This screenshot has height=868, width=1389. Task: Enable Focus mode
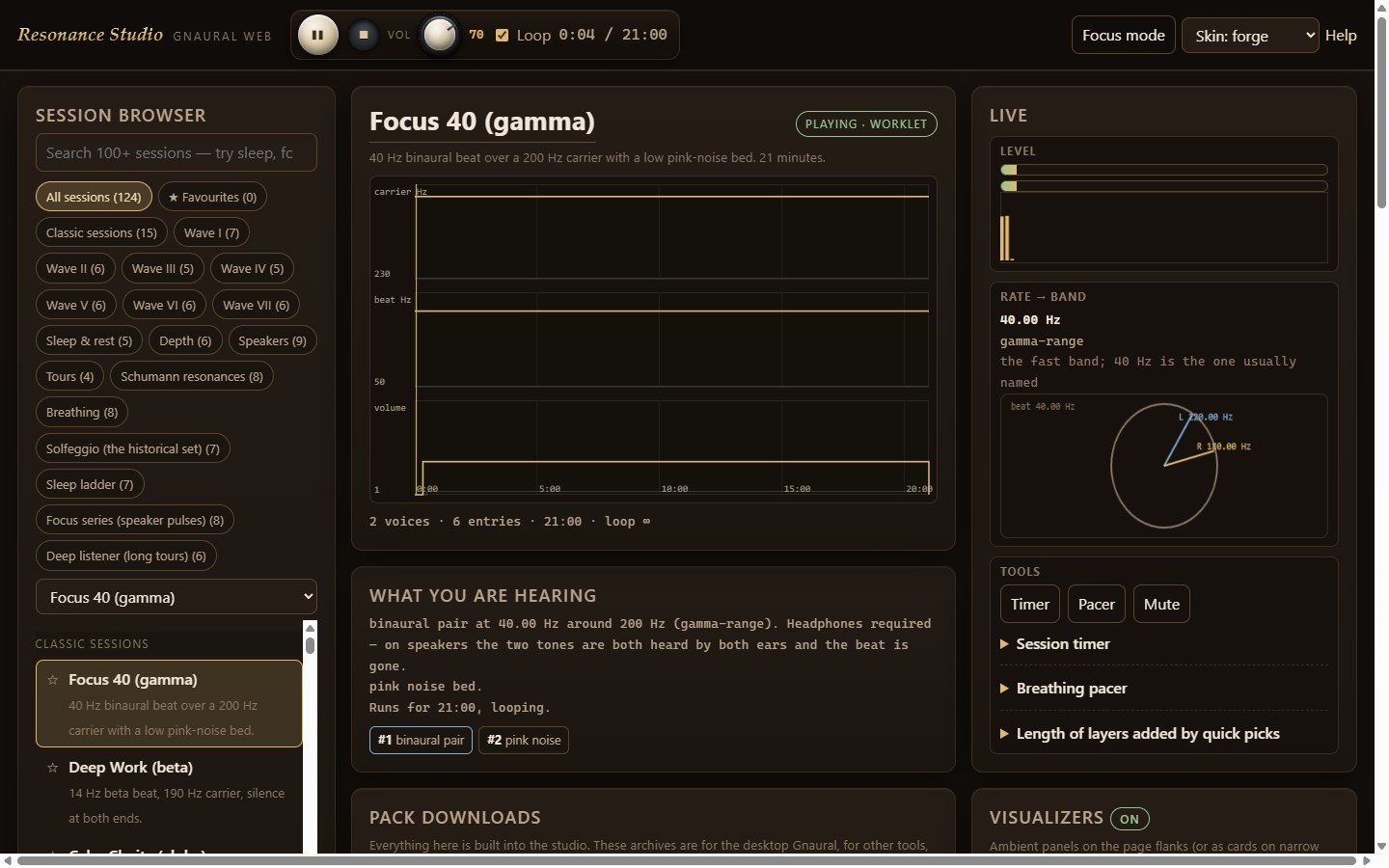pyautogui.click(x=1123, y=35)
